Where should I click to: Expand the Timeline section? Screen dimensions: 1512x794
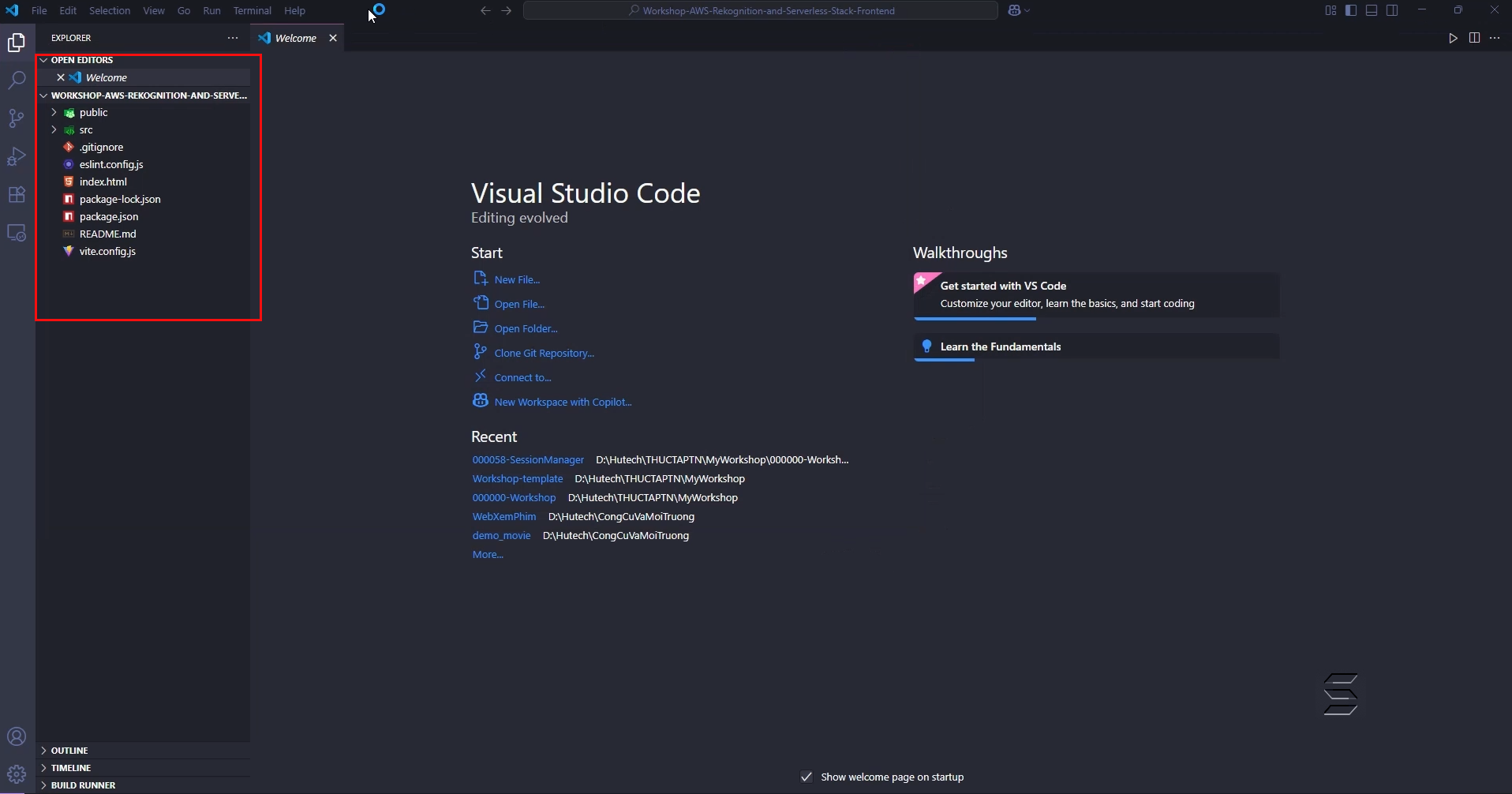coord(43,768)
